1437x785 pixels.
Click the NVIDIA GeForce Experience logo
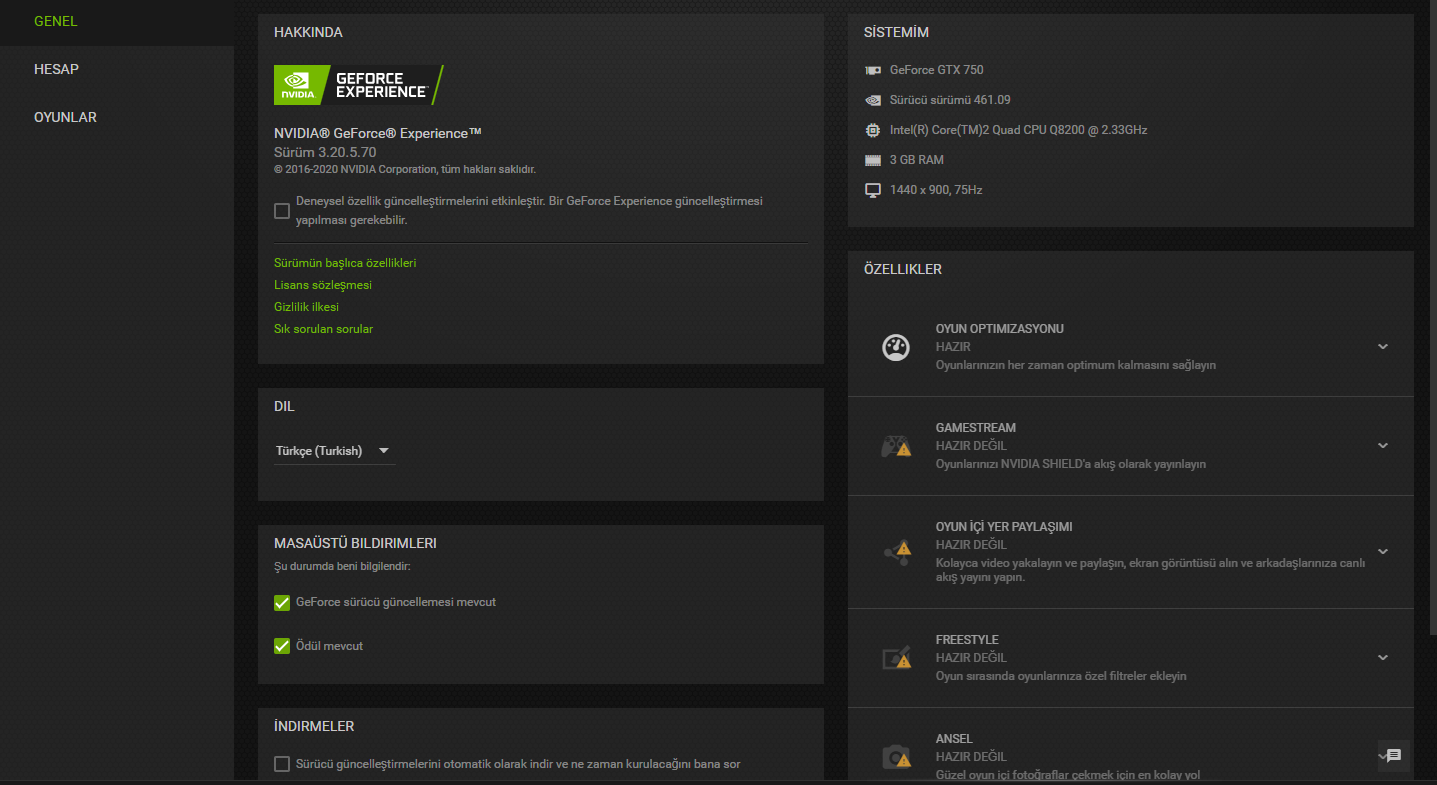click(358, 85)
